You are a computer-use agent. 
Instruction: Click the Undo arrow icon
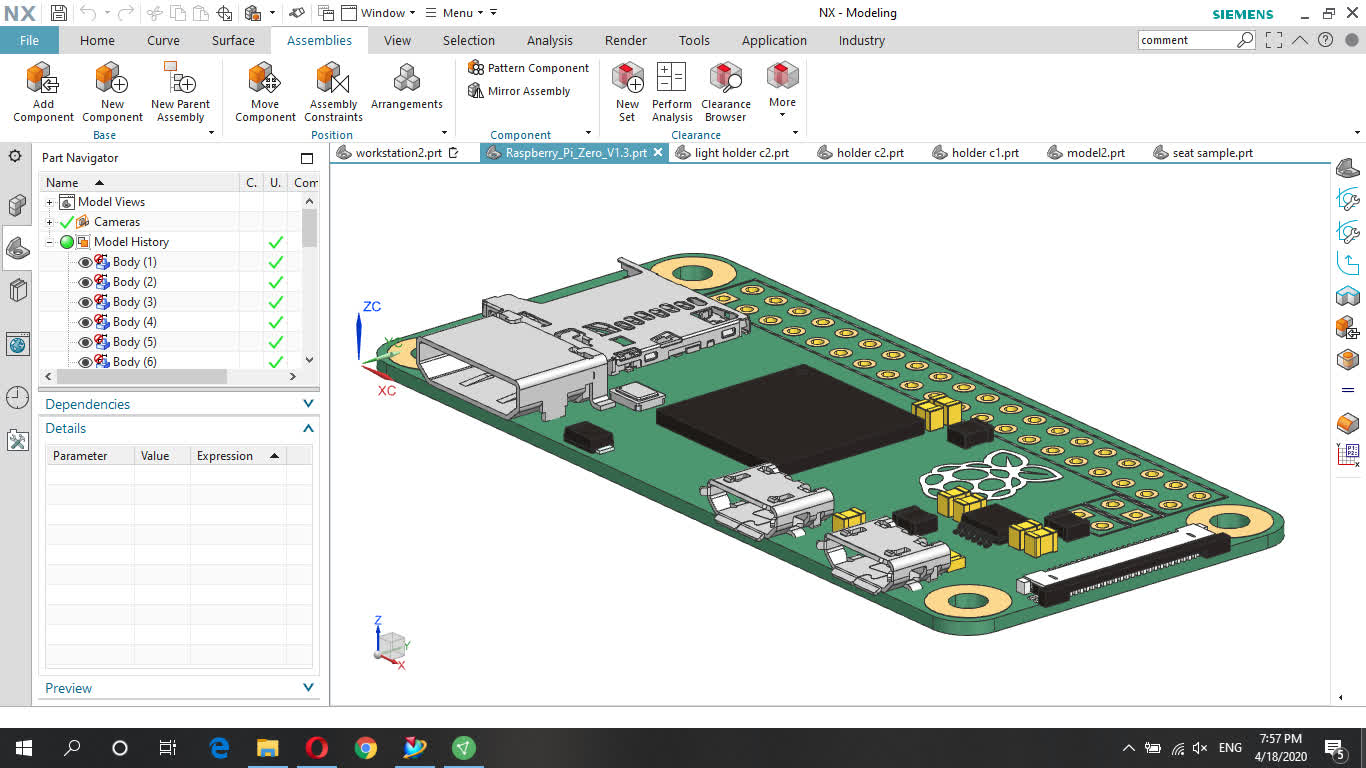(x=88, y=13)
